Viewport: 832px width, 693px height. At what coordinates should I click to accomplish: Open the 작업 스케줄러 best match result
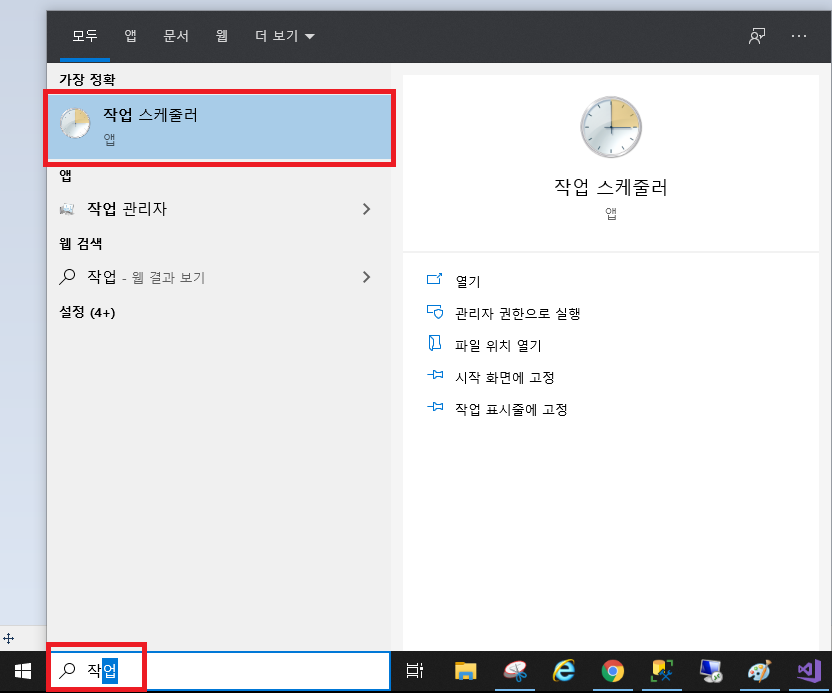click(x=220, y=127)
